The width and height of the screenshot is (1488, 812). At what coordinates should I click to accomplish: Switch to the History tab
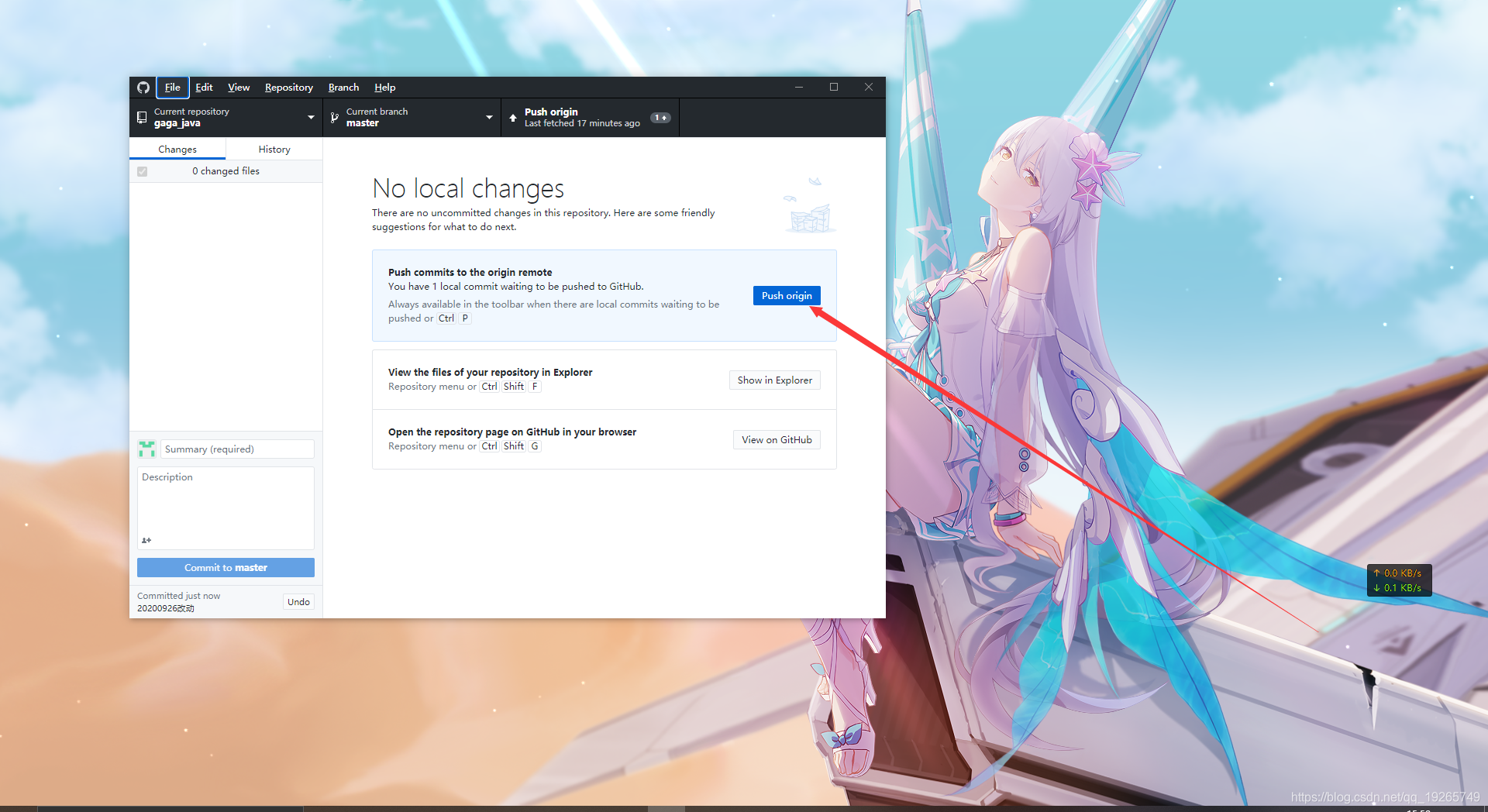pos(274,149)
